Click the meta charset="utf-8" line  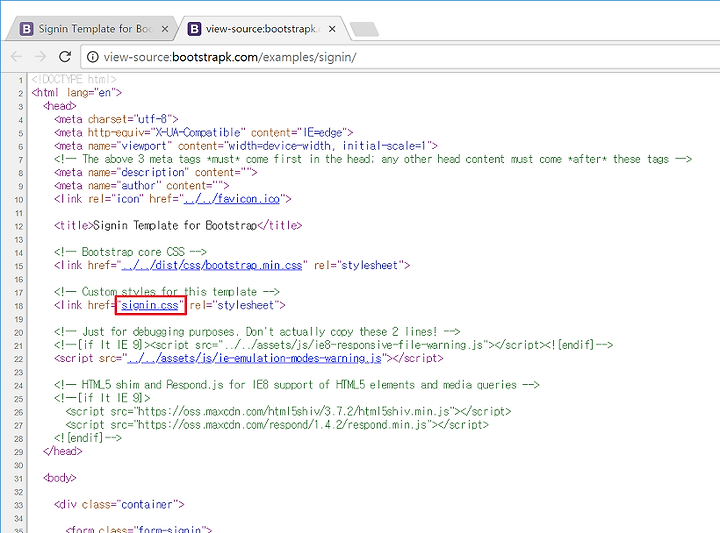(116, 119)
